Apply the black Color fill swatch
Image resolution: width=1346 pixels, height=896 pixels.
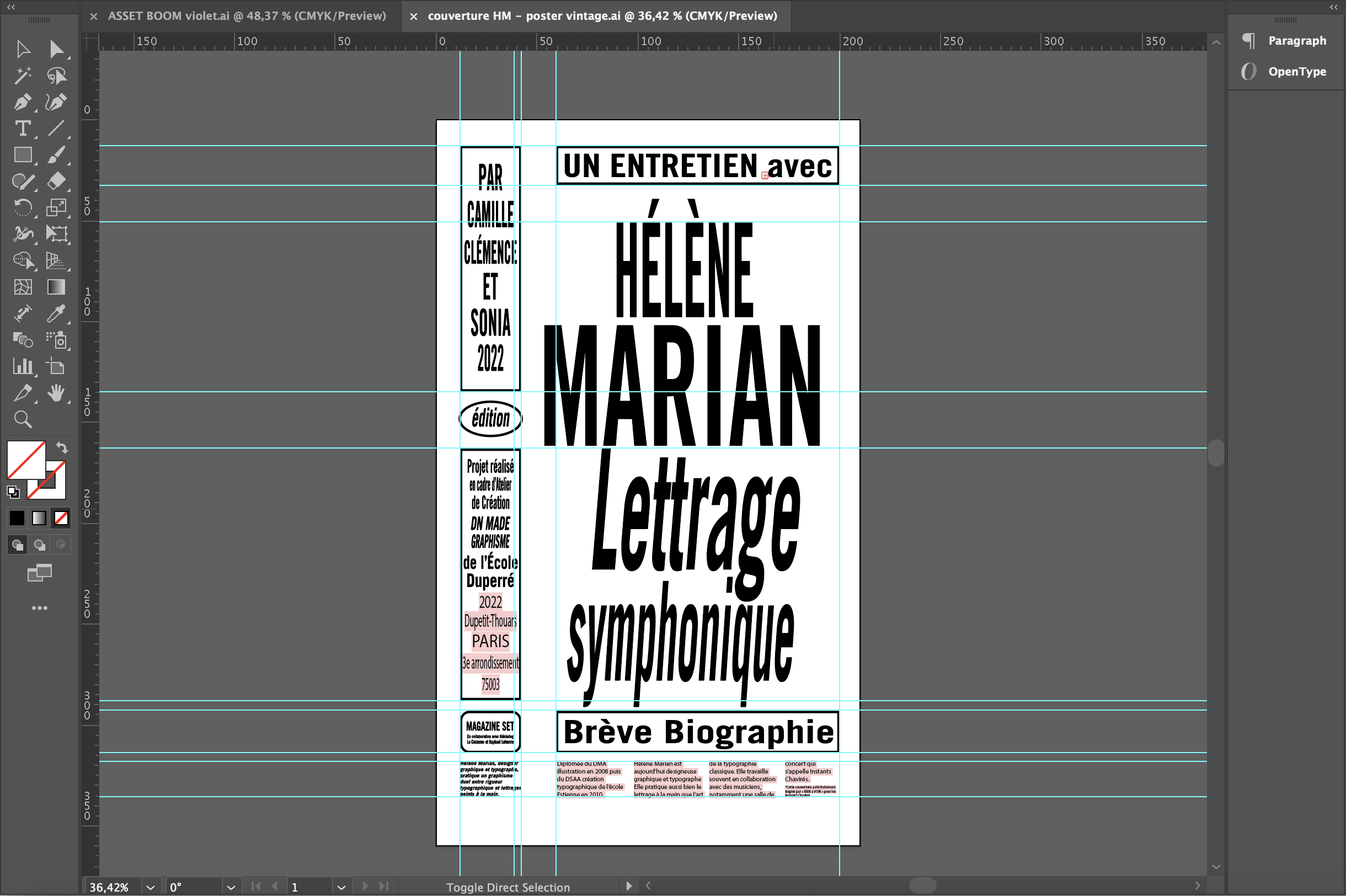17,518
